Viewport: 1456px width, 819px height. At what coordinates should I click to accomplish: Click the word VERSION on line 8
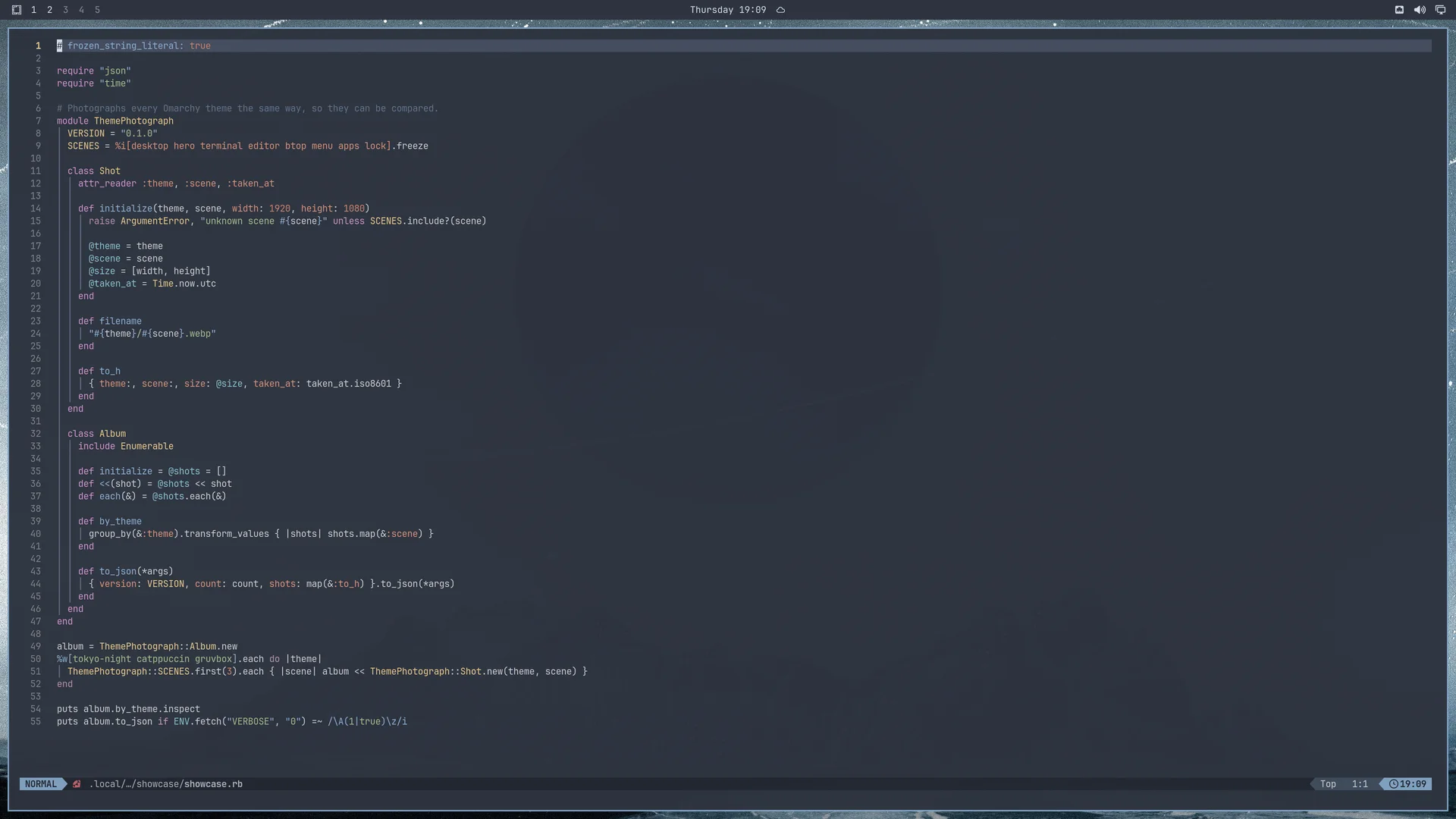point(86,133)
